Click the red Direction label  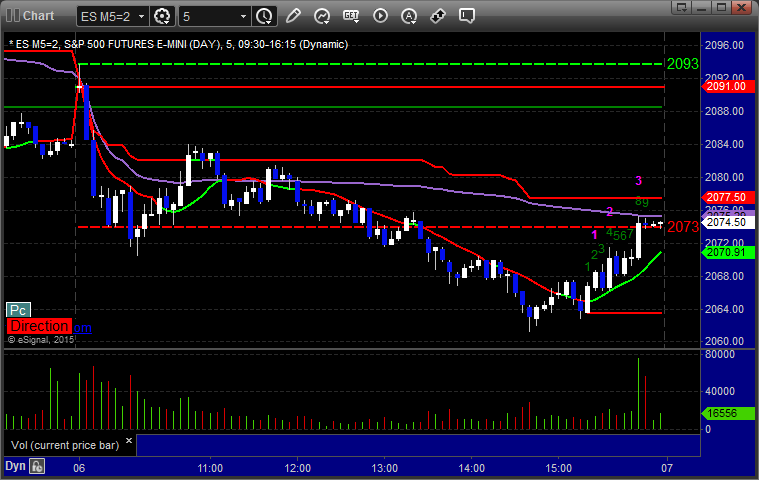pyautogui.click(x=39, y=326)
